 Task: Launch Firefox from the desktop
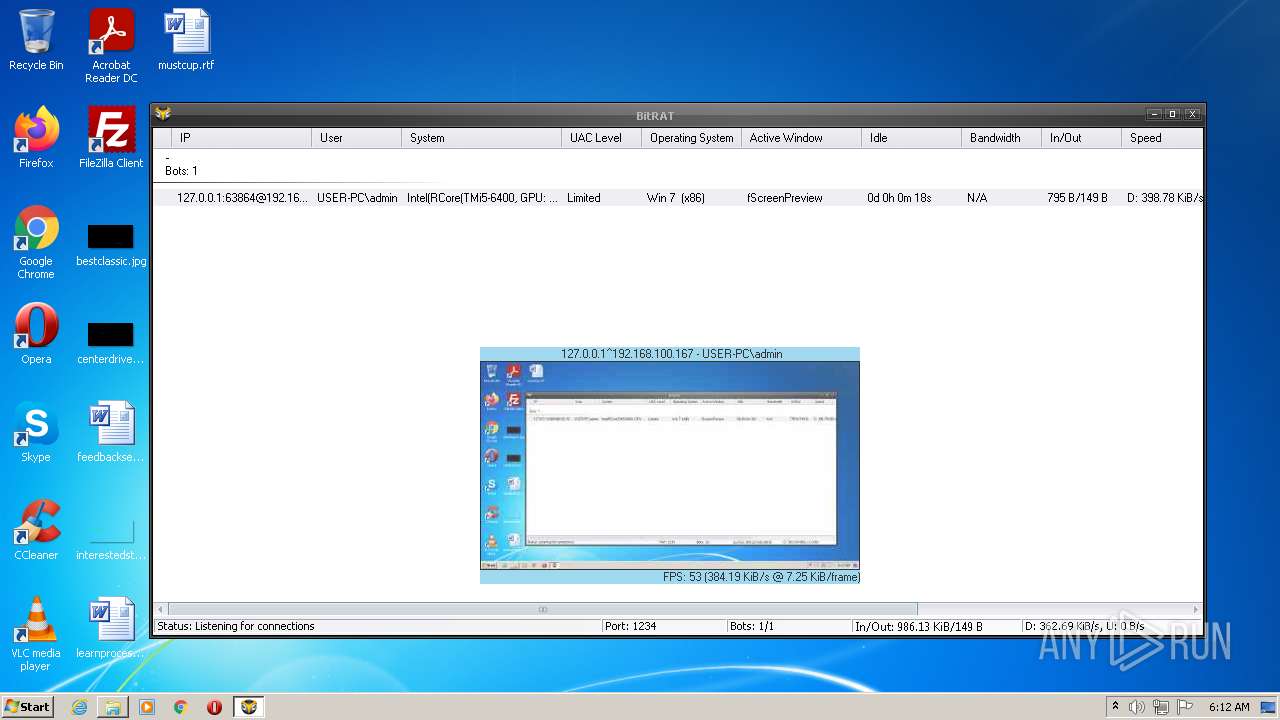click(36, 138)
